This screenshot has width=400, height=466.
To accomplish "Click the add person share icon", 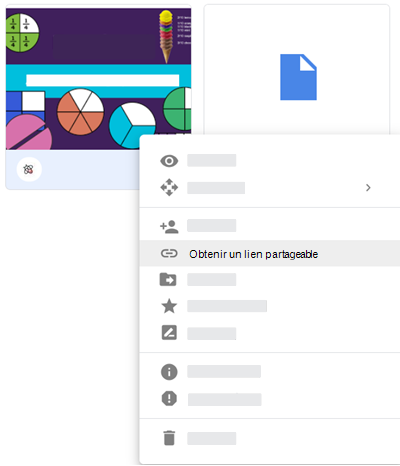I will pos(169,227).
